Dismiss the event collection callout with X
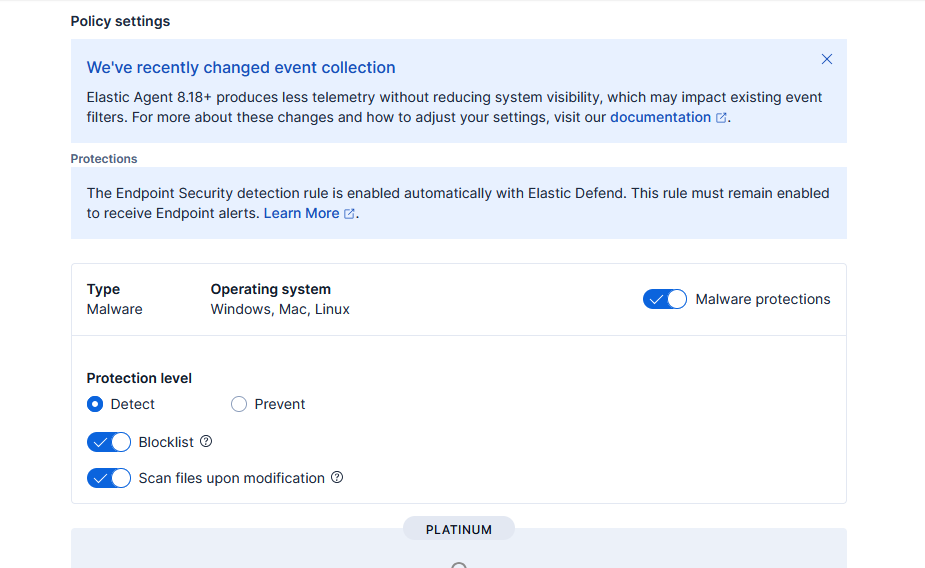Viewport: 925px width, 568px height. (826, 59)
